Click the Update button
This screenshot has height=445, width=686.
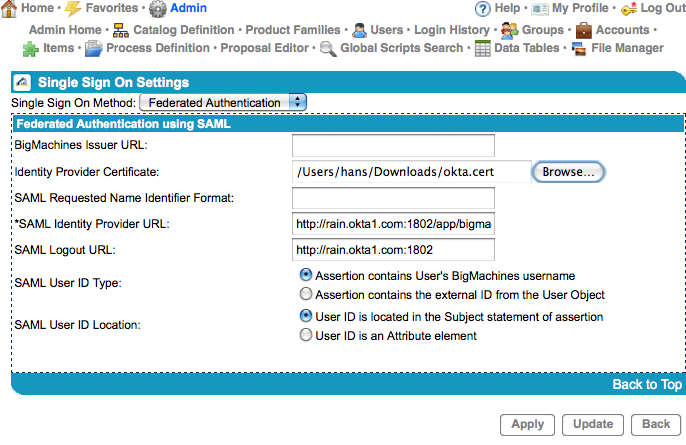(593, 424)
